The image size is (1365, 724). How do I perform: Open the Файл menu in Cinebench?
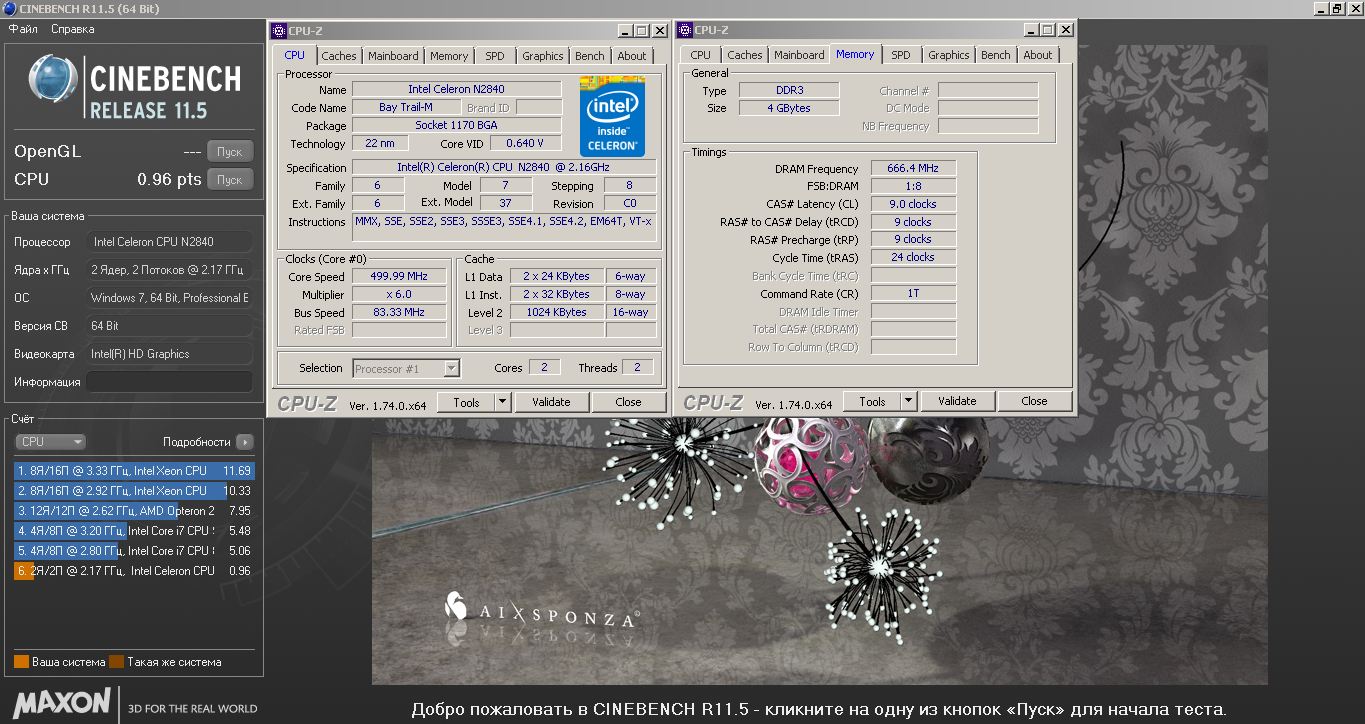tap(23, 29)
